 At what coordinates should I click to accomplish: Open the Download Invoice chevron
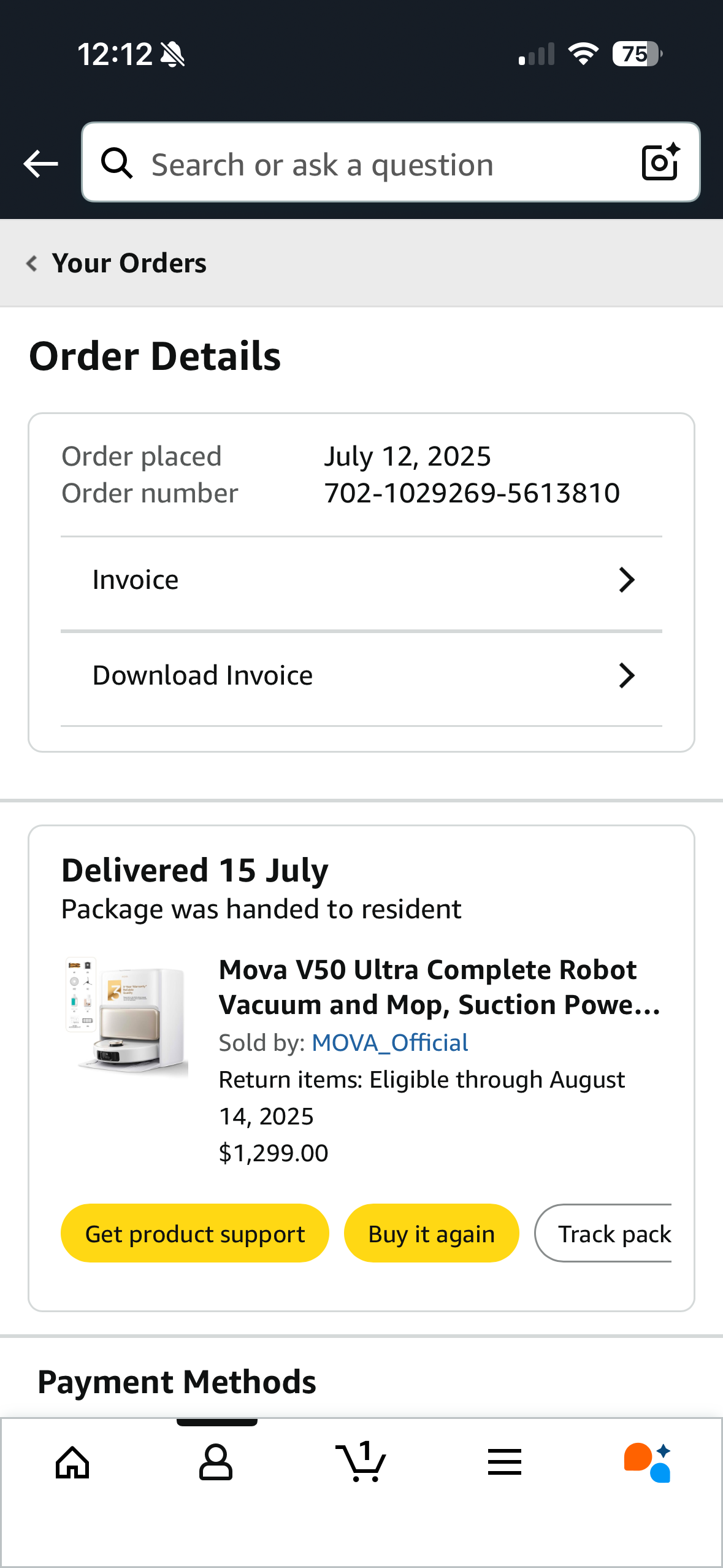(626, 675)
